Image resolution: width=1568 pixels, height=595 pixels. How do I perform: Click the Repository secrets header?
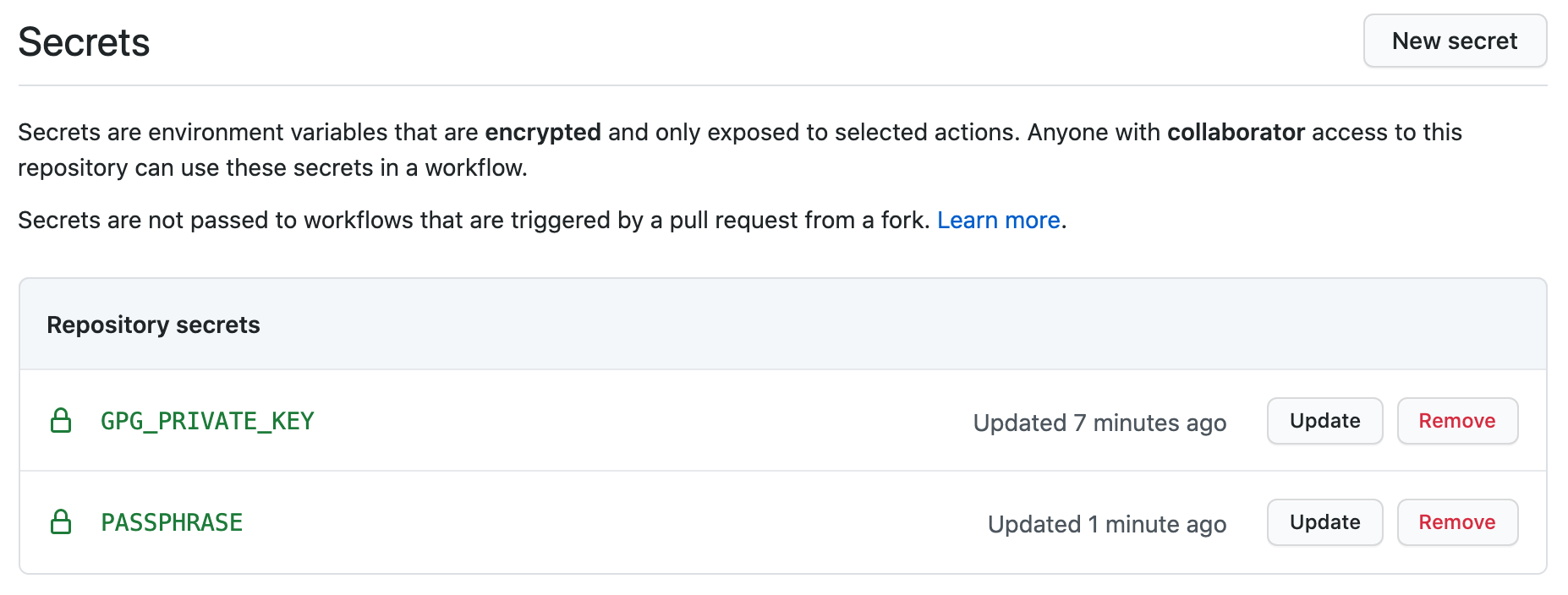pyautogui.click(x=153, y=325)
